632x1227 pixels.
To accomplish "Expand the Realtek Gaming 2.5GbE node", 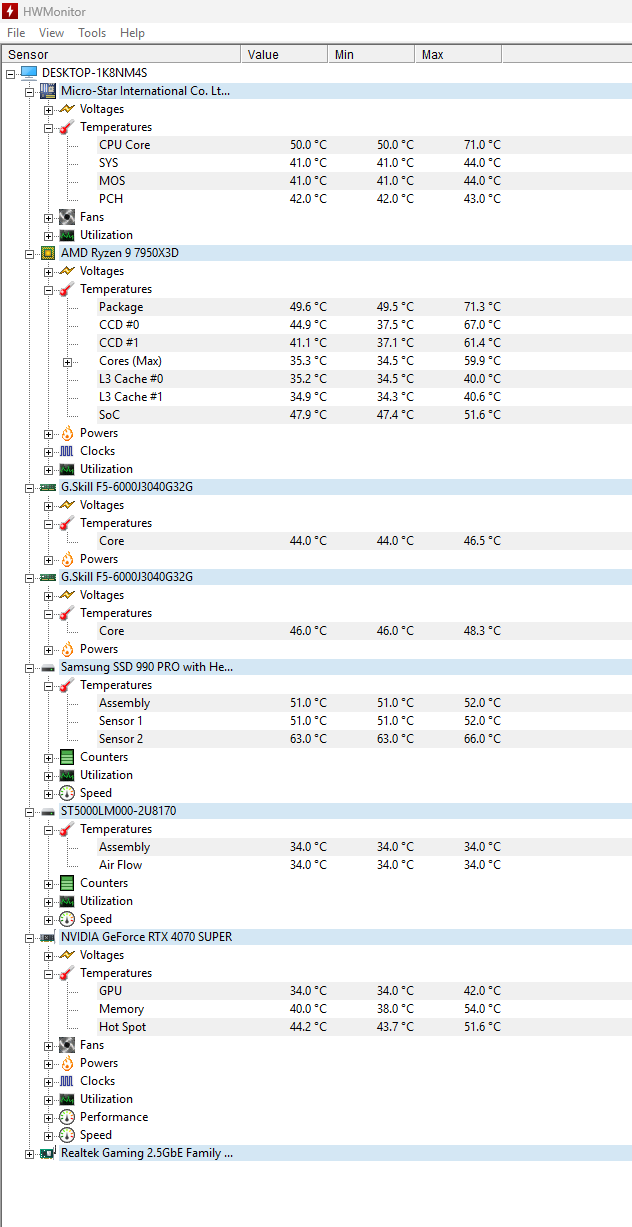I will pyautogui.click(x=29, y=1153).
